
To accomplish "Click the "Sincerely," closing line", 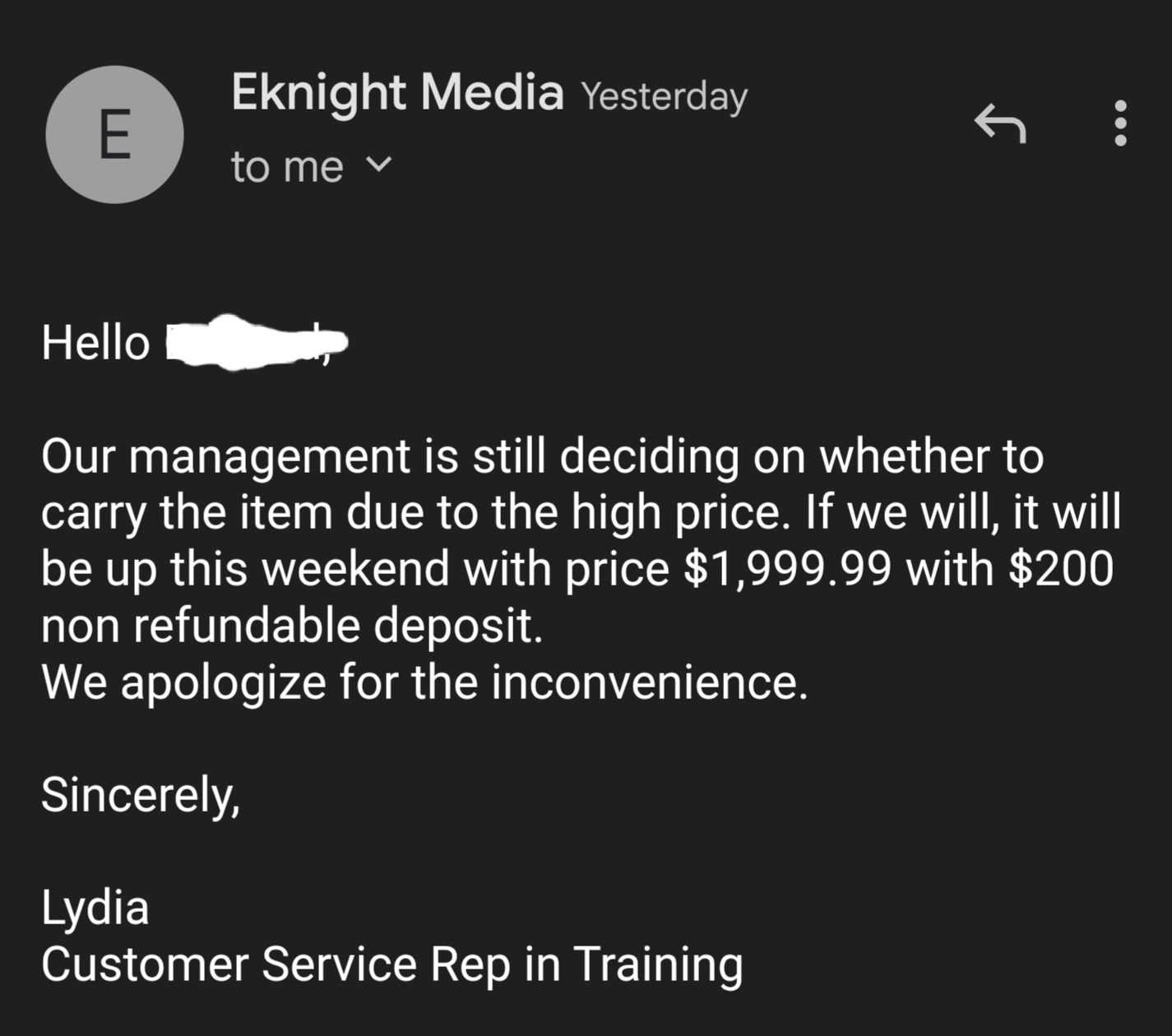I will (x=141, y=795).
